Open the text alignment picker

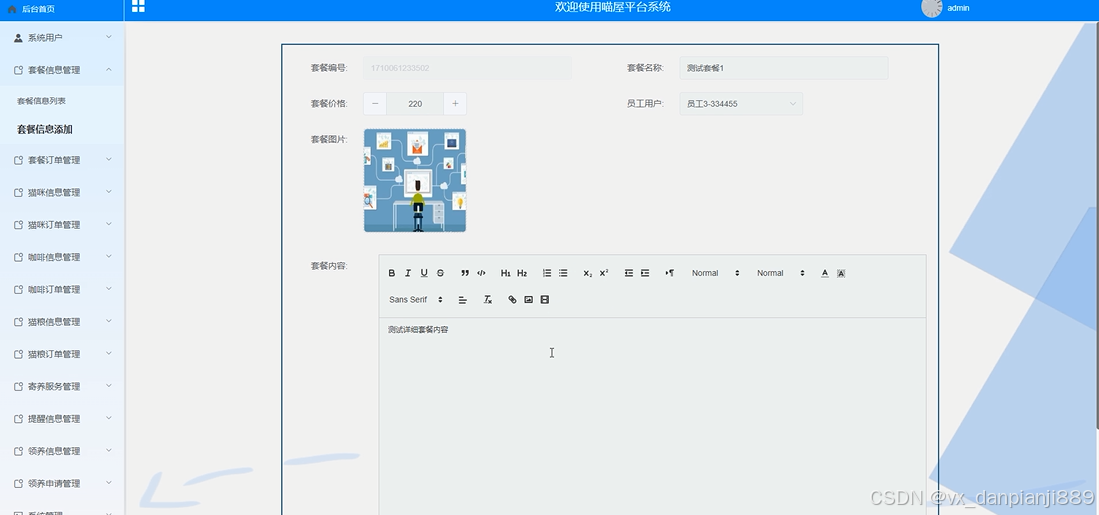coord(463,300)
